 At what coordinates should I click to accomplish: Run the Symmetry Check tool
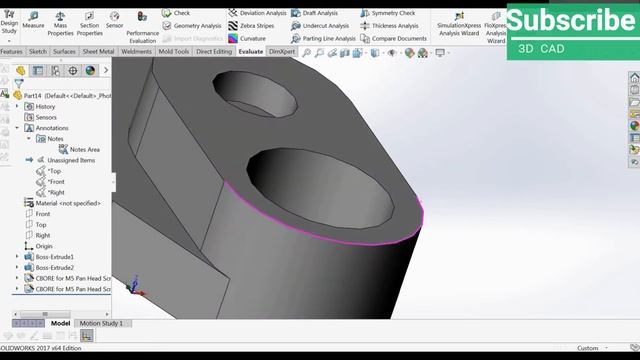tap(388, 13)
